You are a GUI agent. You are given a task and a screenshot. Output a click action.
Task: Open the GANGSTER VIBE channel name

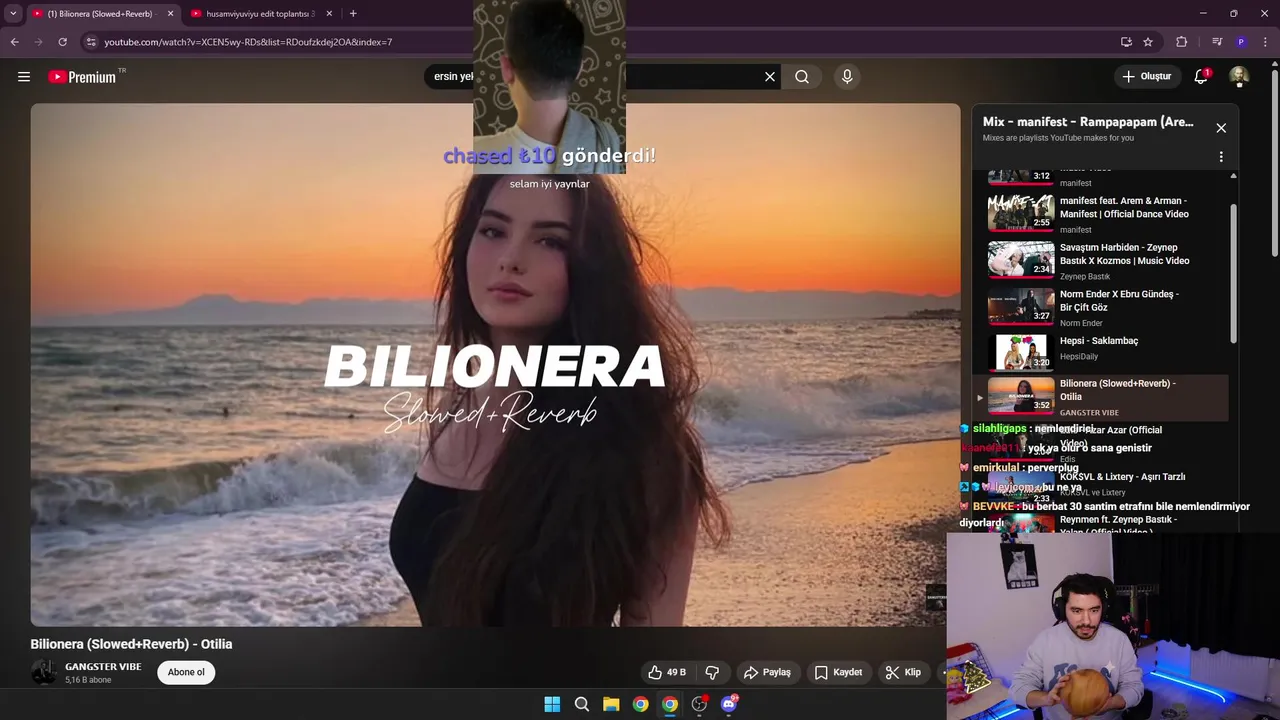pos(103,667)
